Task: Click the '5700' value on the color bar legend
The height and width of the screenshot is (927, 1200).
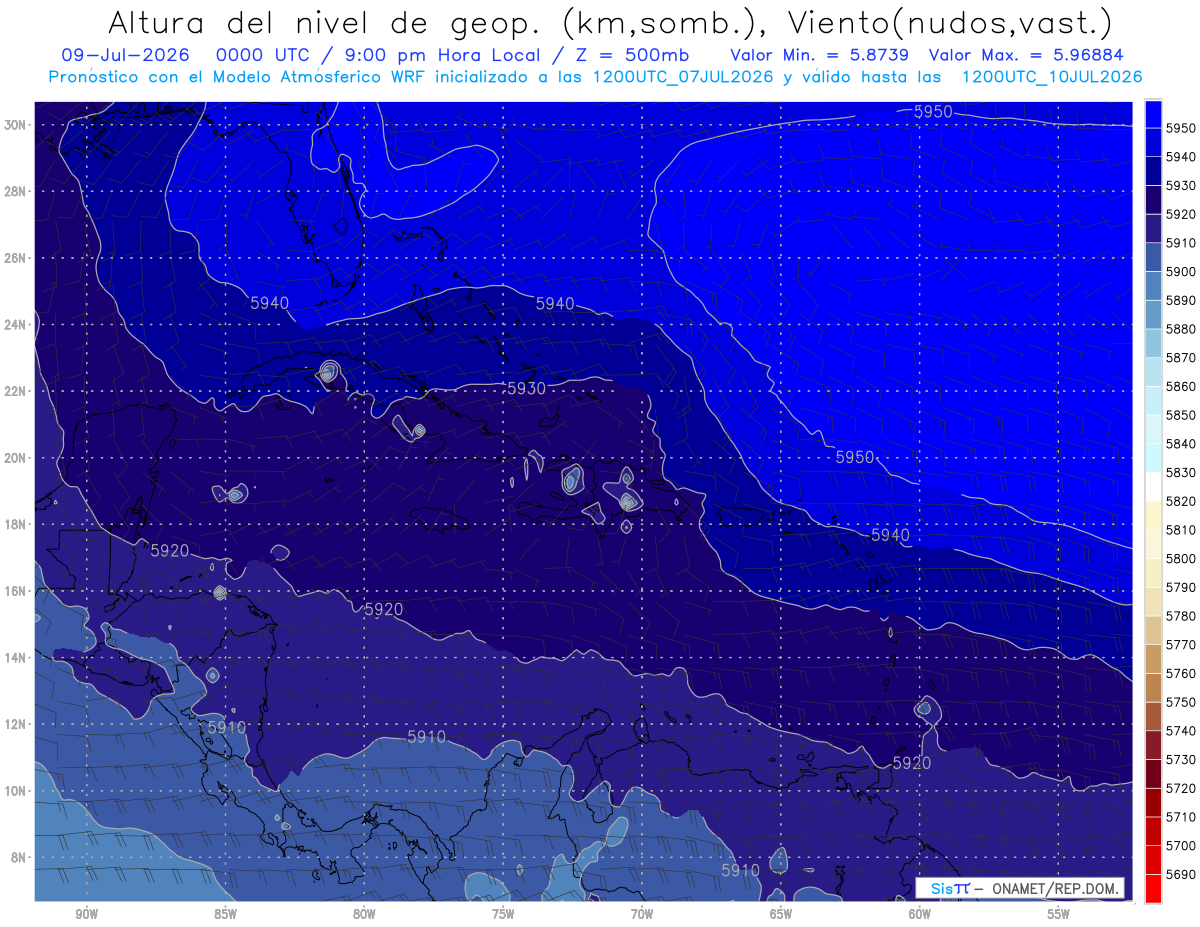Action: (1180, 845)
